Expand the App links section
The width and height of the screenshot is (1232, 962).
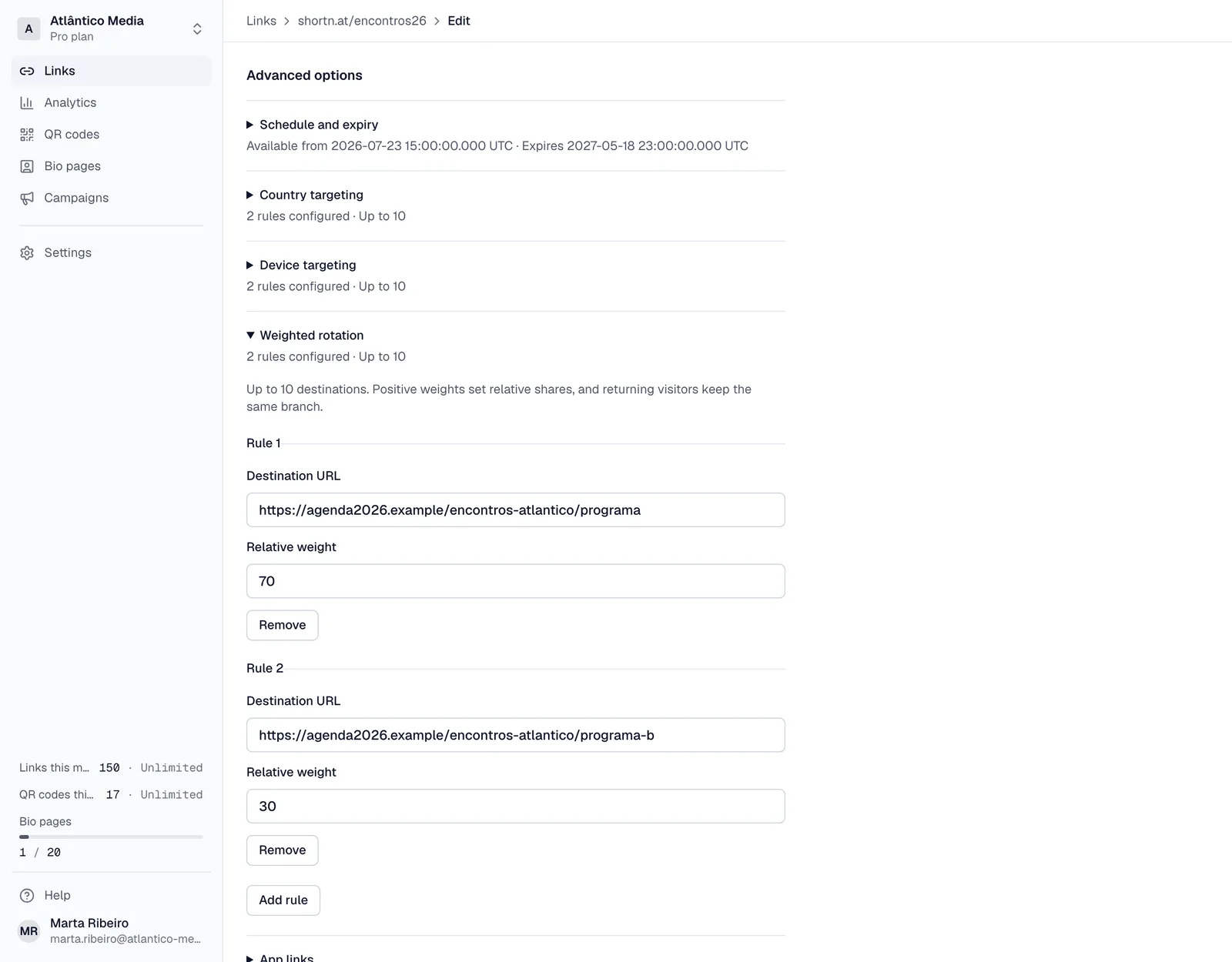click(x=280, y=957)
